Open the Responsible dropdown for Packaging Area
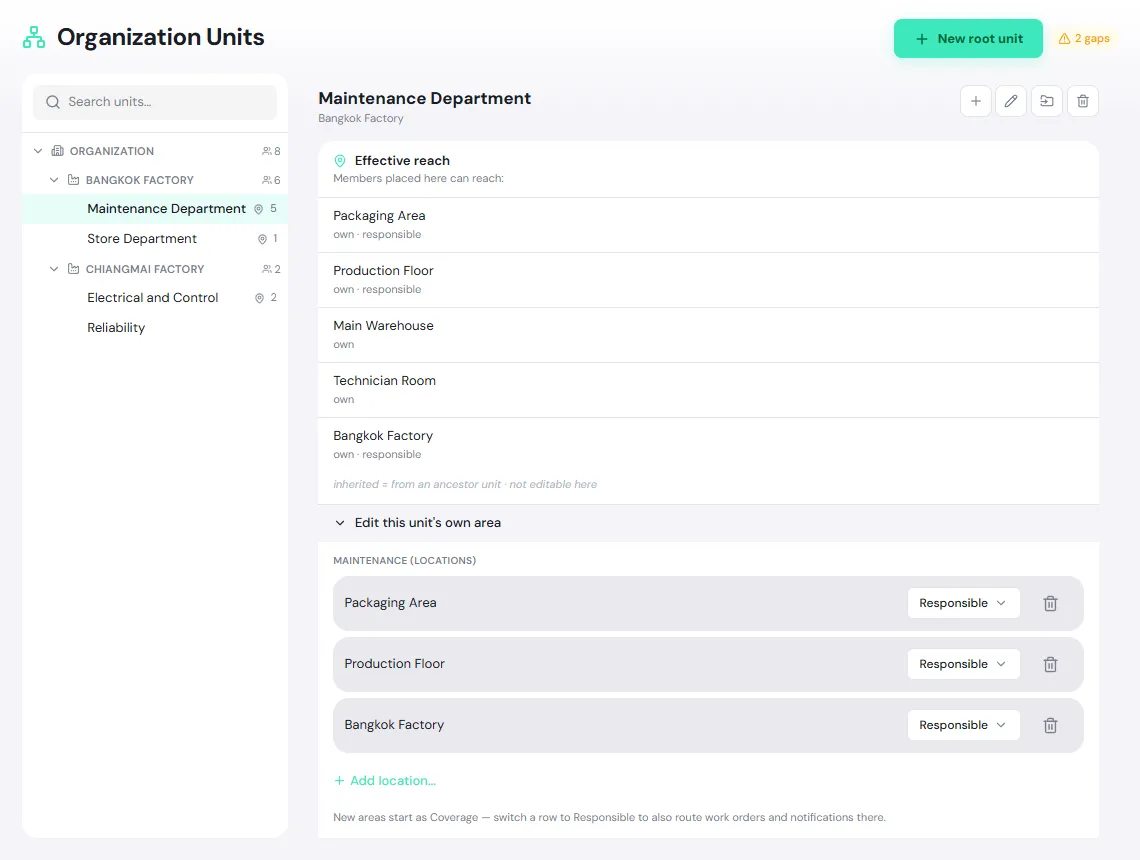 963,603
